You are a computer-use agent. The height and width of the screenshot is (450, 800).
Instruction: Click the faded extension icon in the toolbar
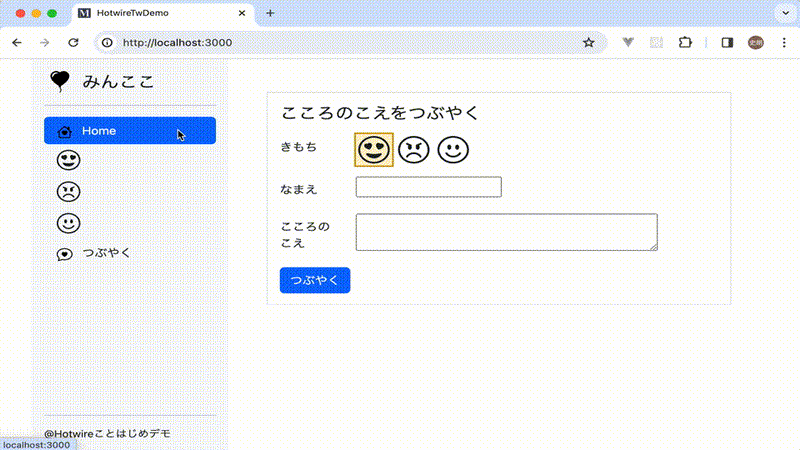tap(656, 42)
